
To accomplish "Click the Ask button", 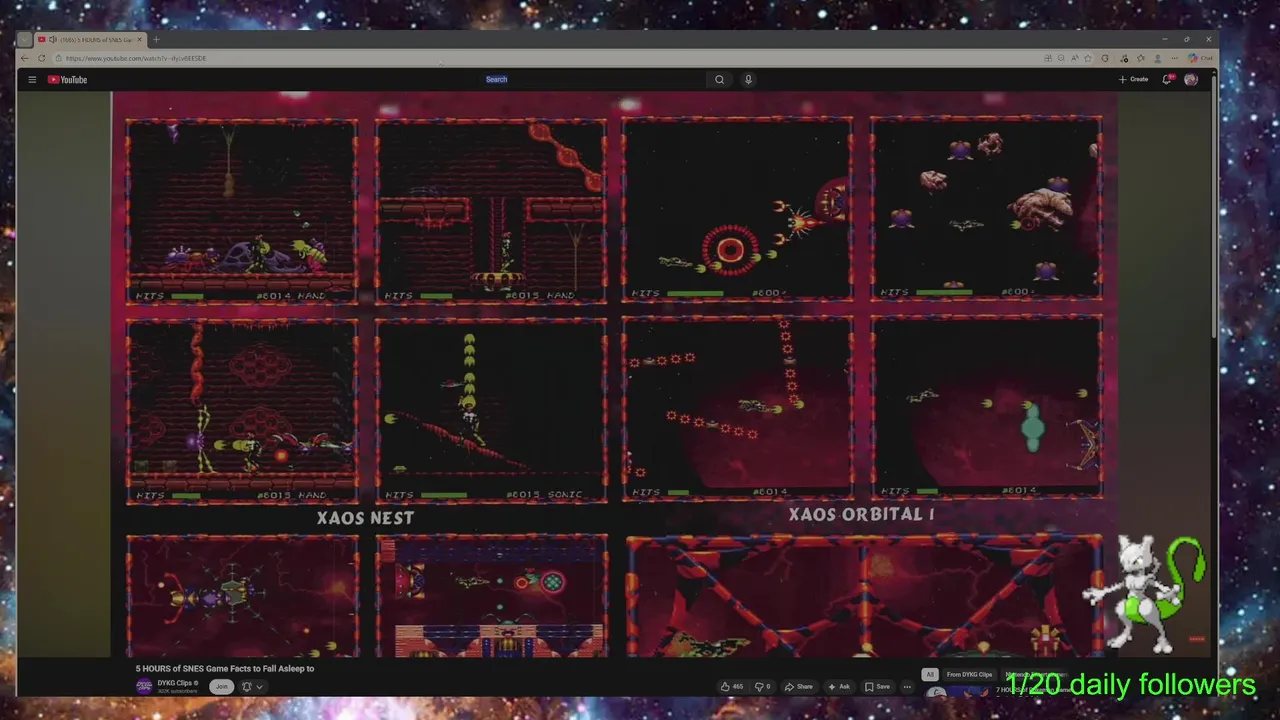I will pos(838,687).
